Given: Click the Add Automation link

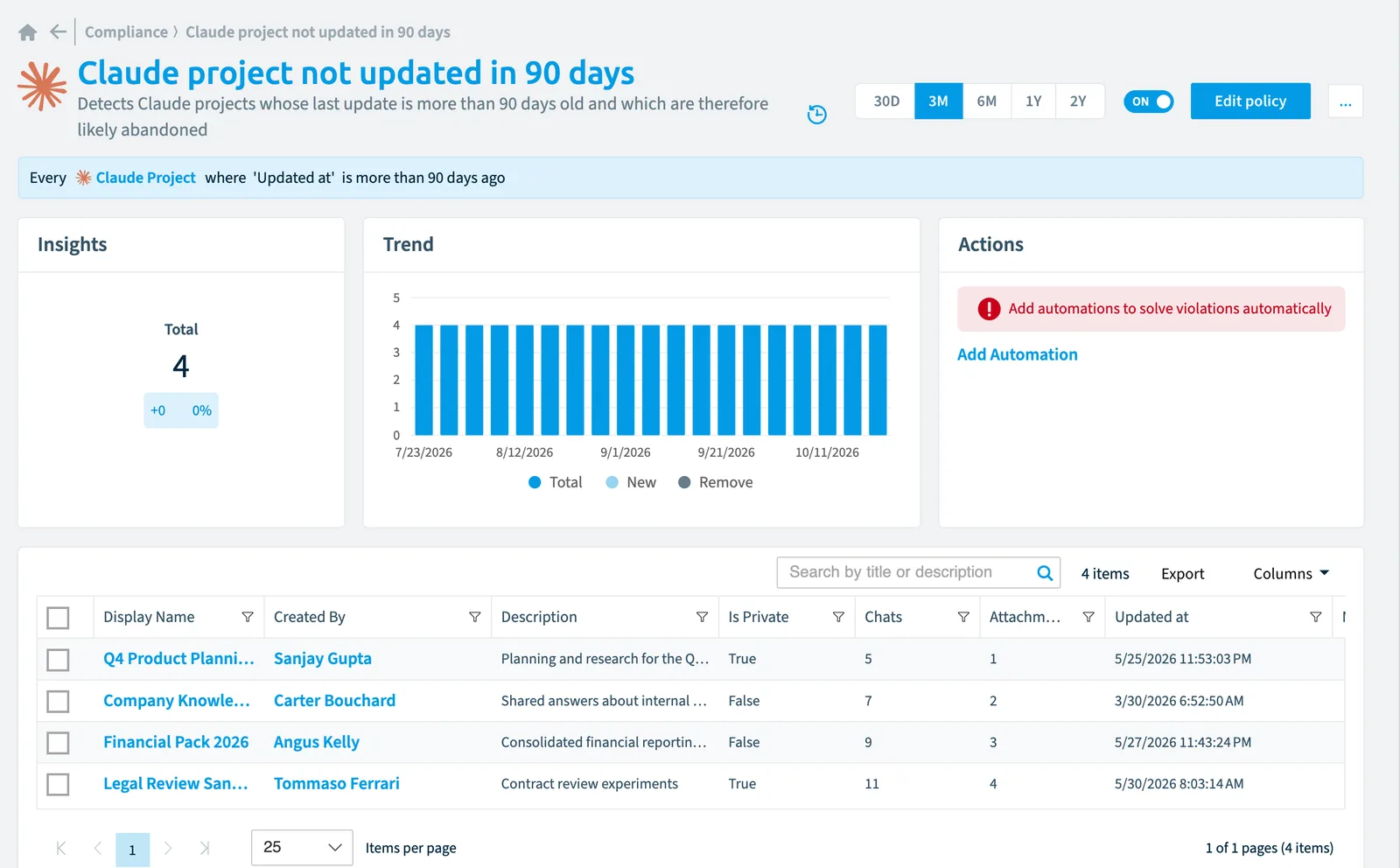Looking at the screenshot, I should 1017,354.
